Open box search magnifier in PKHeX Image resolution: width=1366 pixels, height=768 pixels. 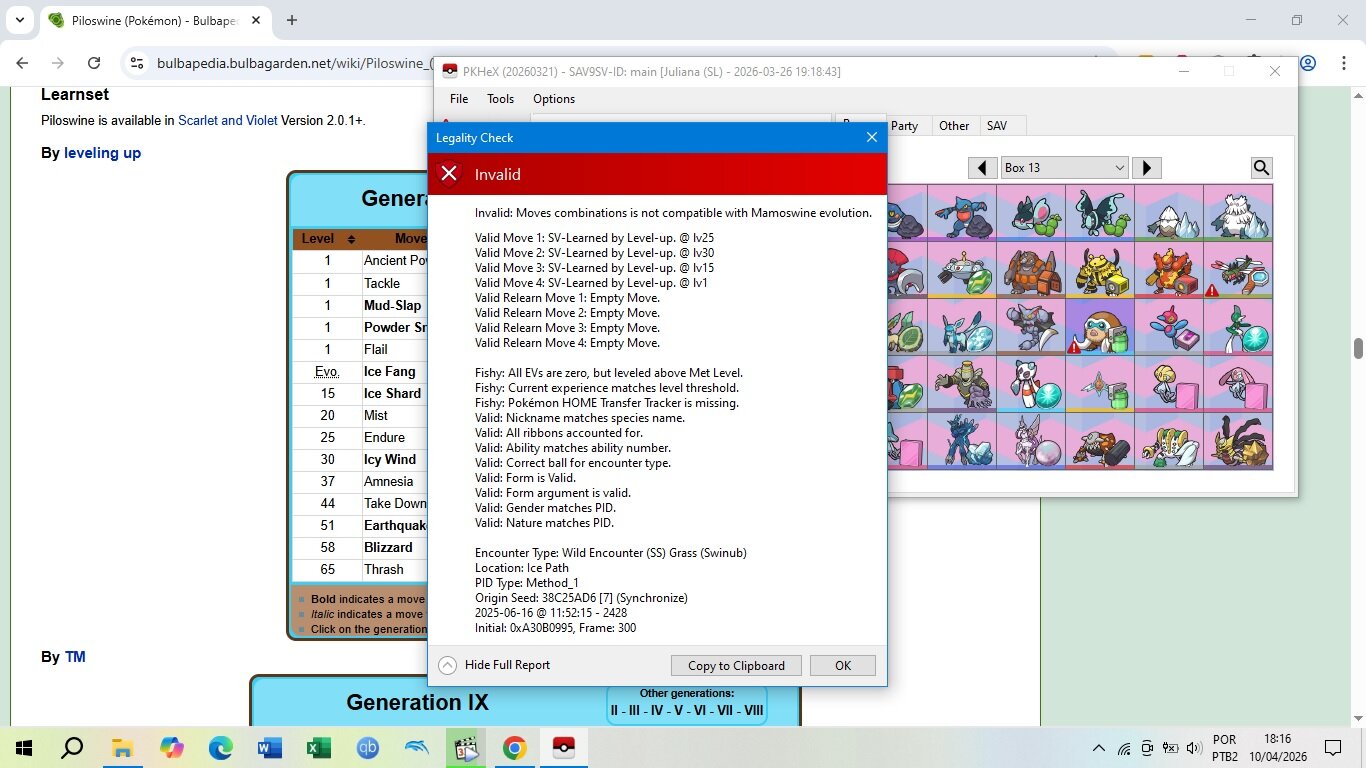coord(1261,168)
